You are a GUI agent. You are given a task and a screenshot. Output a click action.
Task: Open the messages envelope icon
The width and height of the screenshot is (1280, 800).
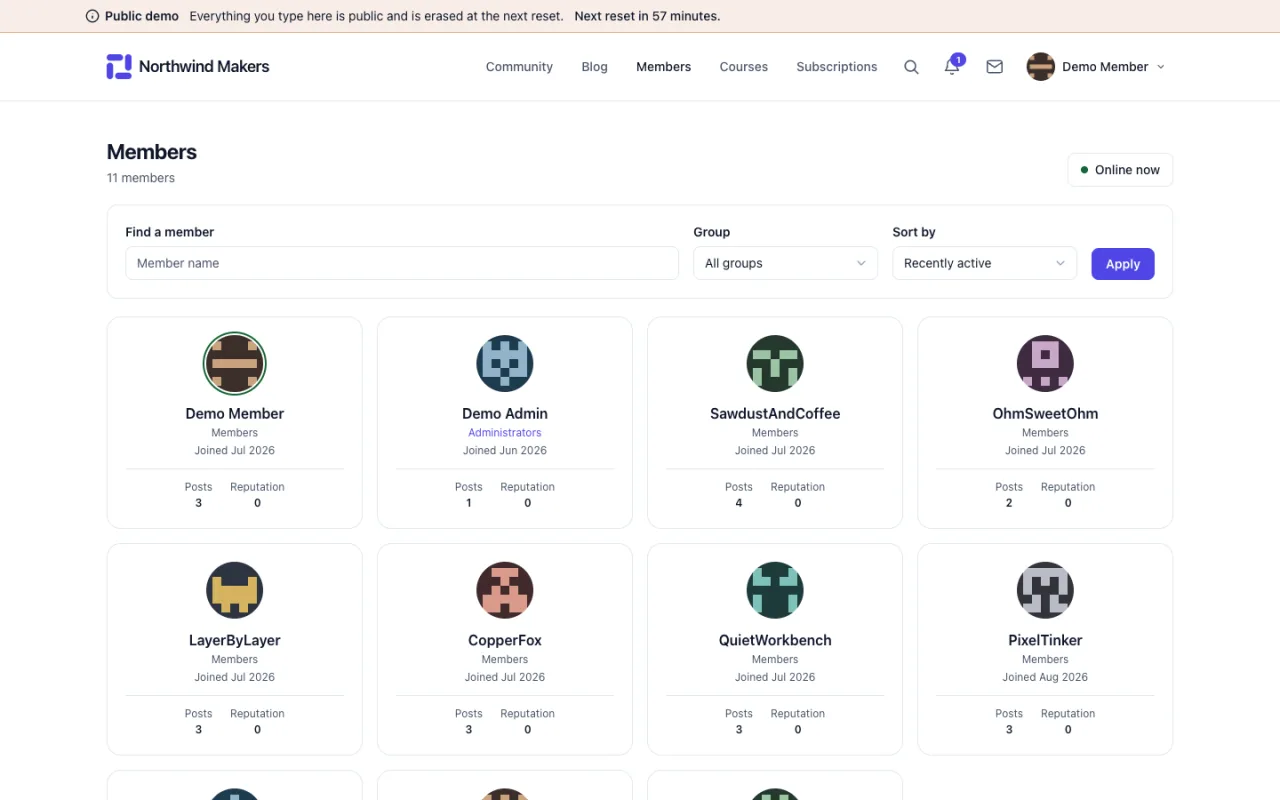point(994,67)
